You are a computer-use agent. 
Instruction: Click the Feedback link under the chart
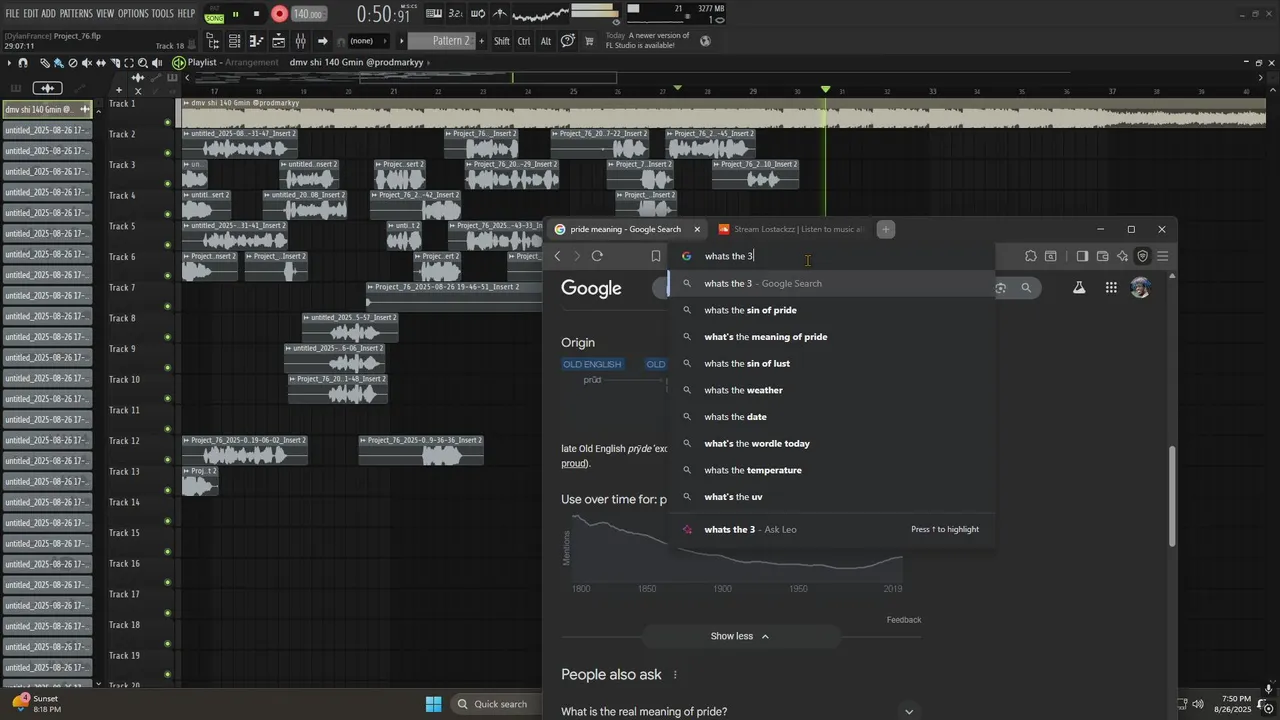point(903,620)
